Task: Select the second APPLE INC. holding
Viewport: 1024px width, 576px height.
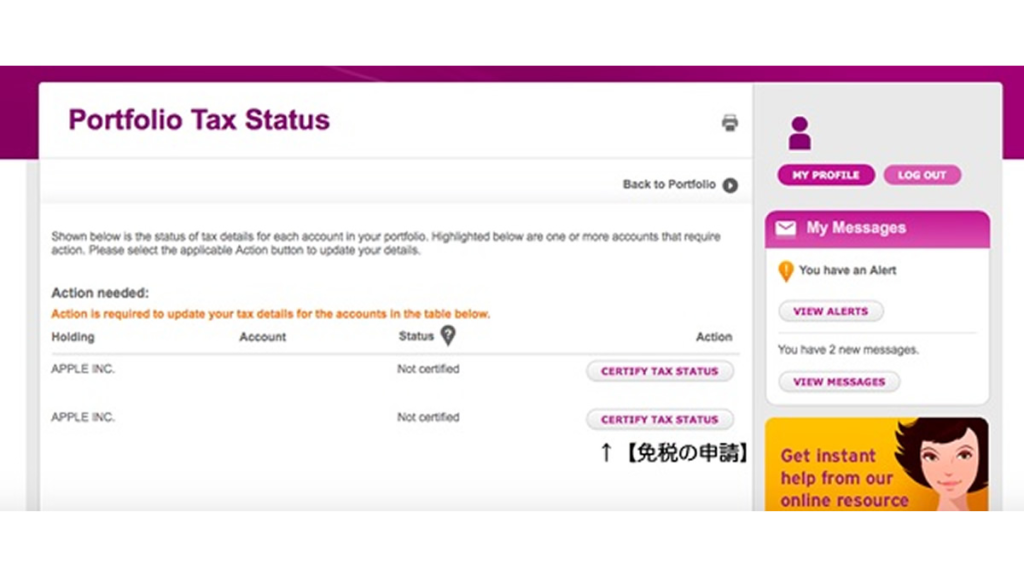Action: pyautogui.click(x=83, y=417)
